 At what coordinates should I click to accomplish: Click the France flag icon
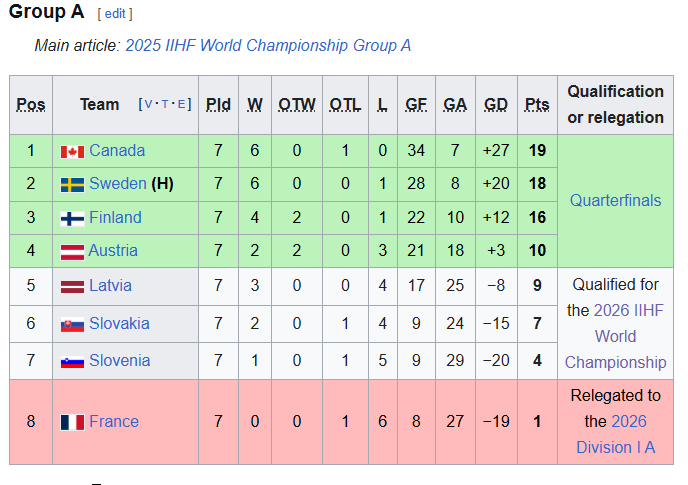click(72, 422)
